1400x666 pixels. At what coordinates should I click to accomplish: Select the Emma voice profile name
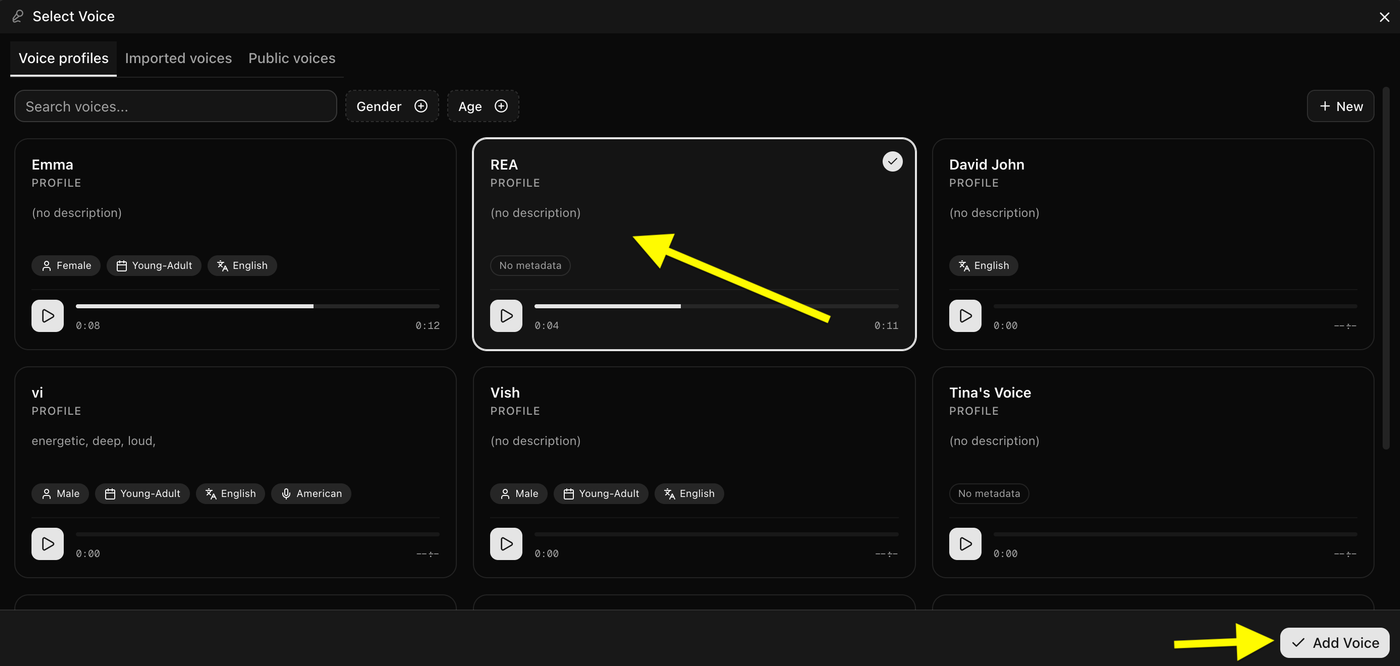52,164
